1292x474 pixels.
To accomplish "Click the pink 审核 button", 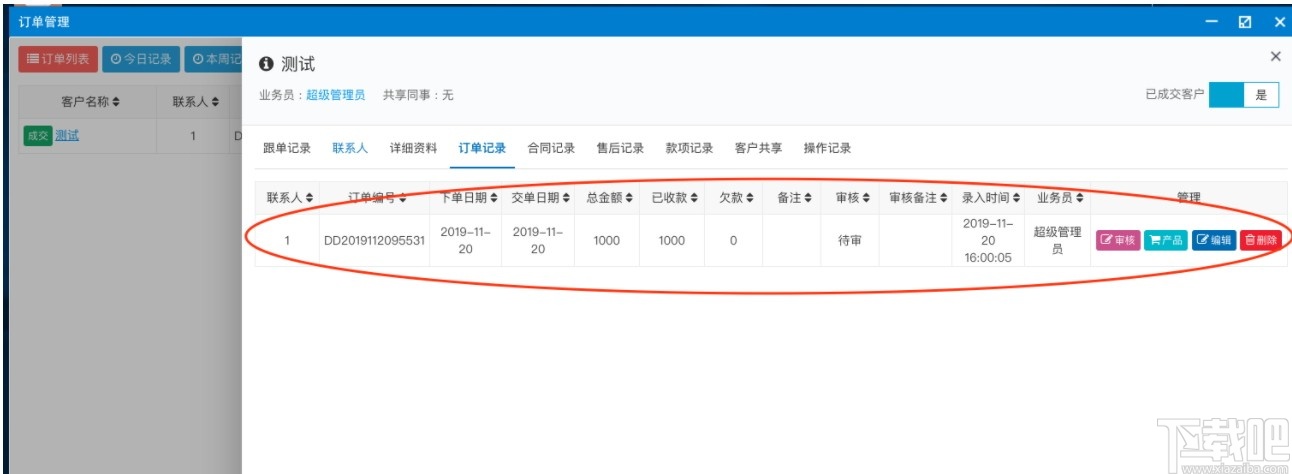I will 1118,240.
